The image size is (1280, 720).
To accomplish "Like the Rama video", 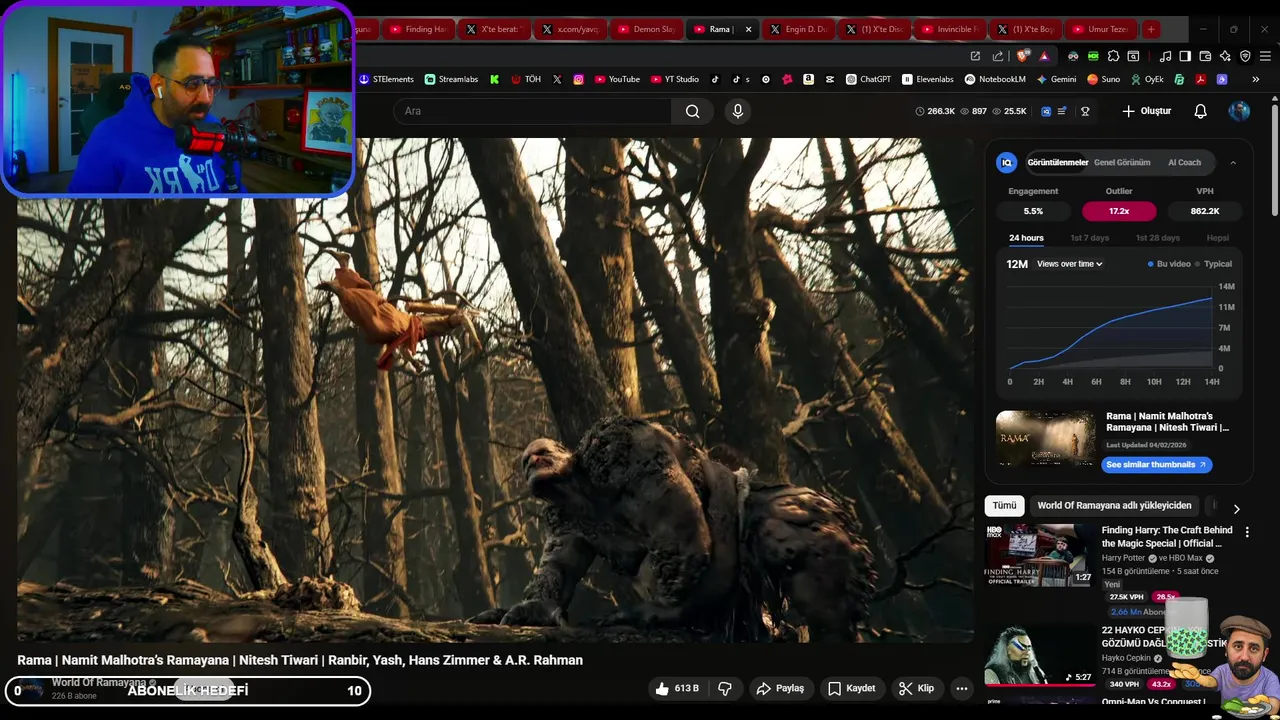I will (677, 688).
